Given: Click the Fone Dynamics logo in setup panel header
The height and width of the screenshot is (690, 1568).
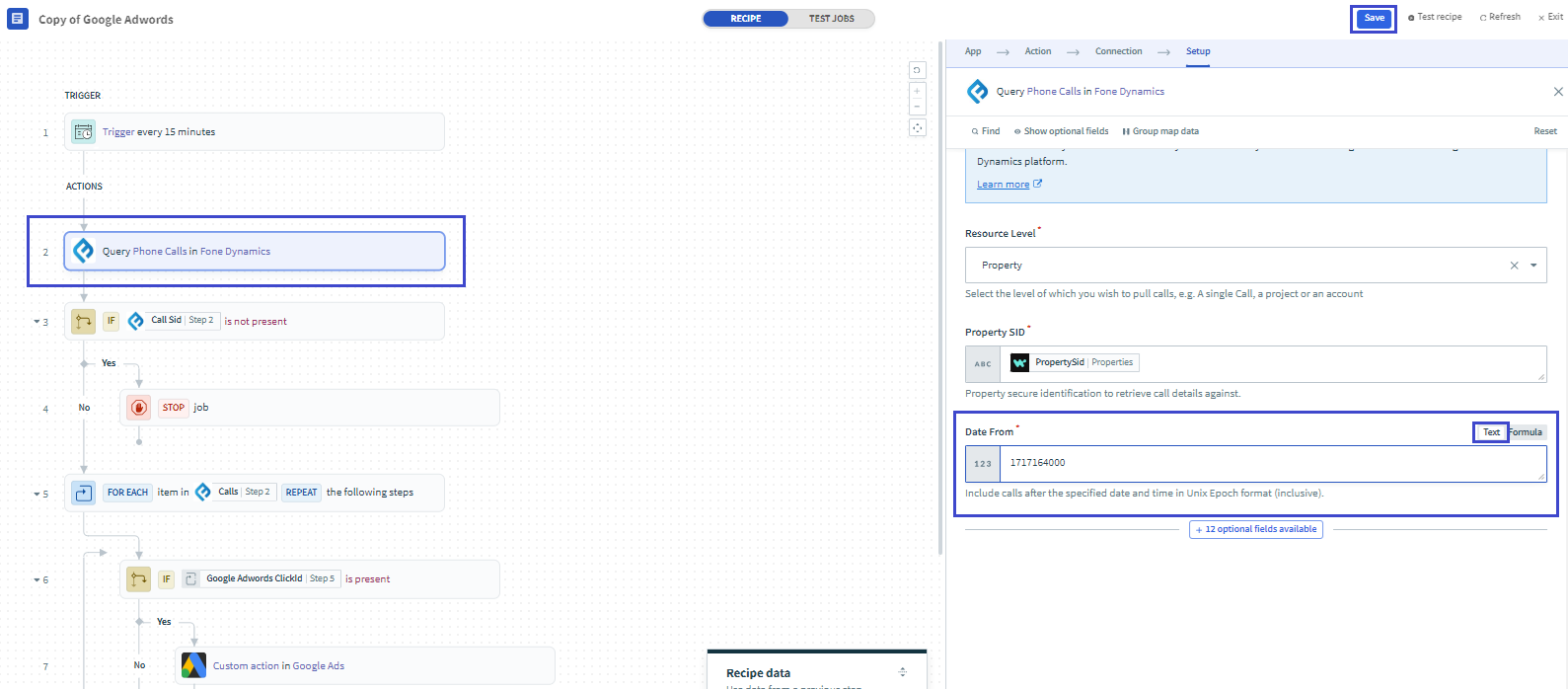Looking at the screenshot, I should [x=977, y=91].
